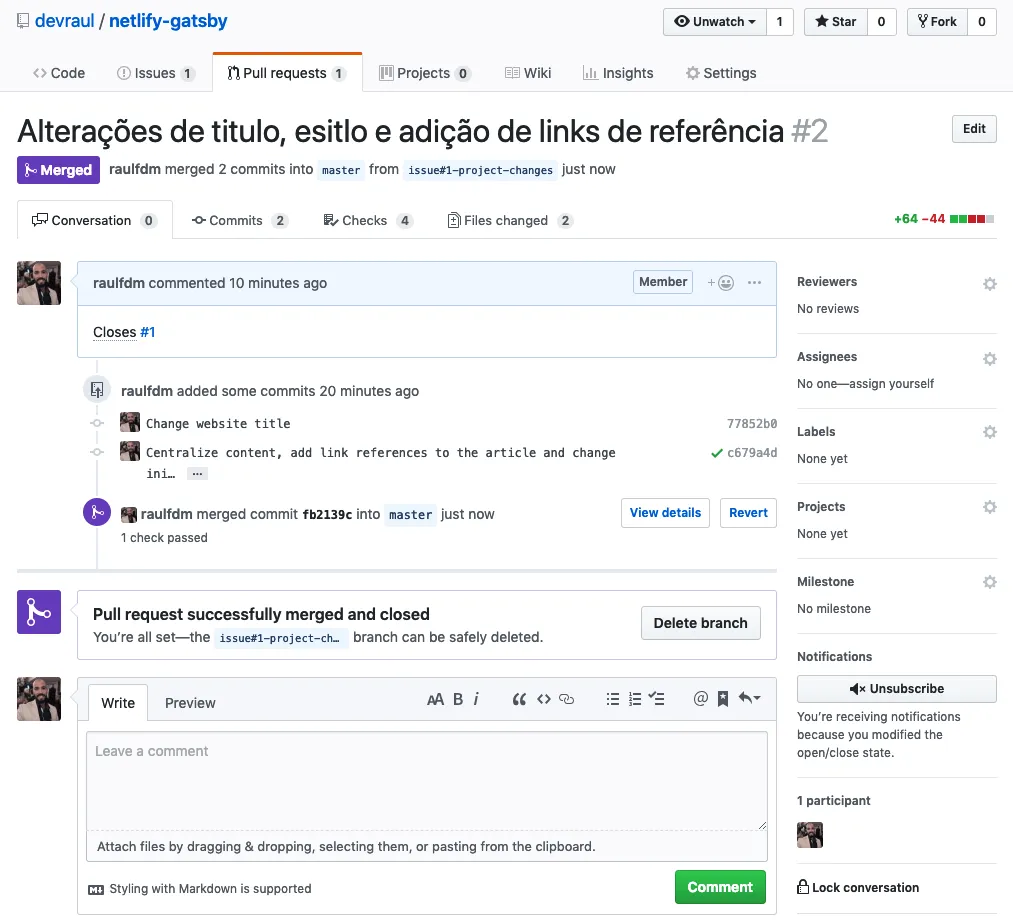Click the issue#1-project-changes branch label in header
The image size is (1013, 920).
(480, 170)
